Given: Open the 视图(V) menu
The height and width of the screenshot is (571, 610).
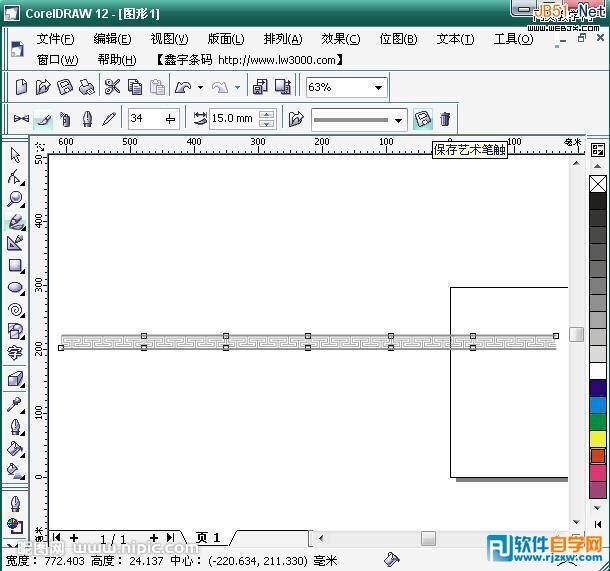Looking at the screenshot, I should tap(169, 39).
